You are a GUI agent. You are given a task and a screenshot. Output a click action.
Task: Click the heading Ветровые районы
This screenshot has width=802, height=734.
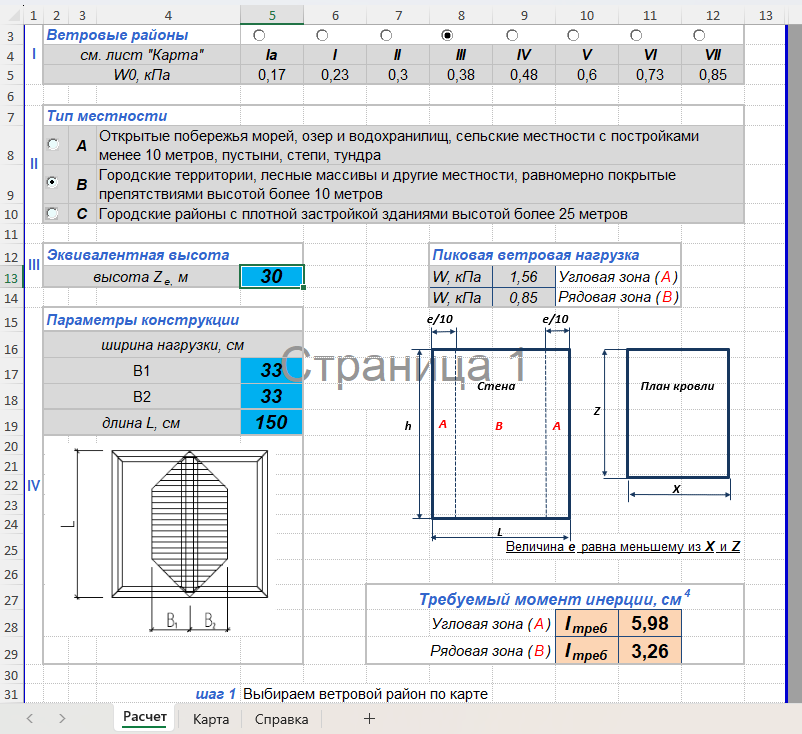pos(117,35)
